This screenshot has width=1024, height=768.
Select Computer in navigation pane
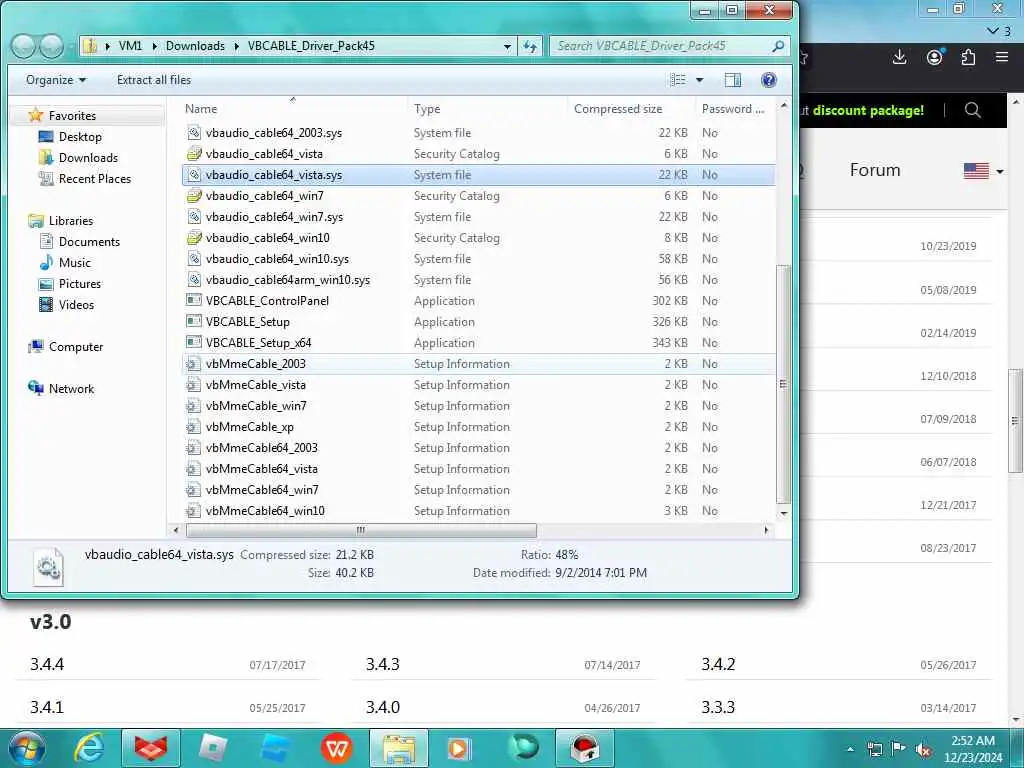(76, 347)
